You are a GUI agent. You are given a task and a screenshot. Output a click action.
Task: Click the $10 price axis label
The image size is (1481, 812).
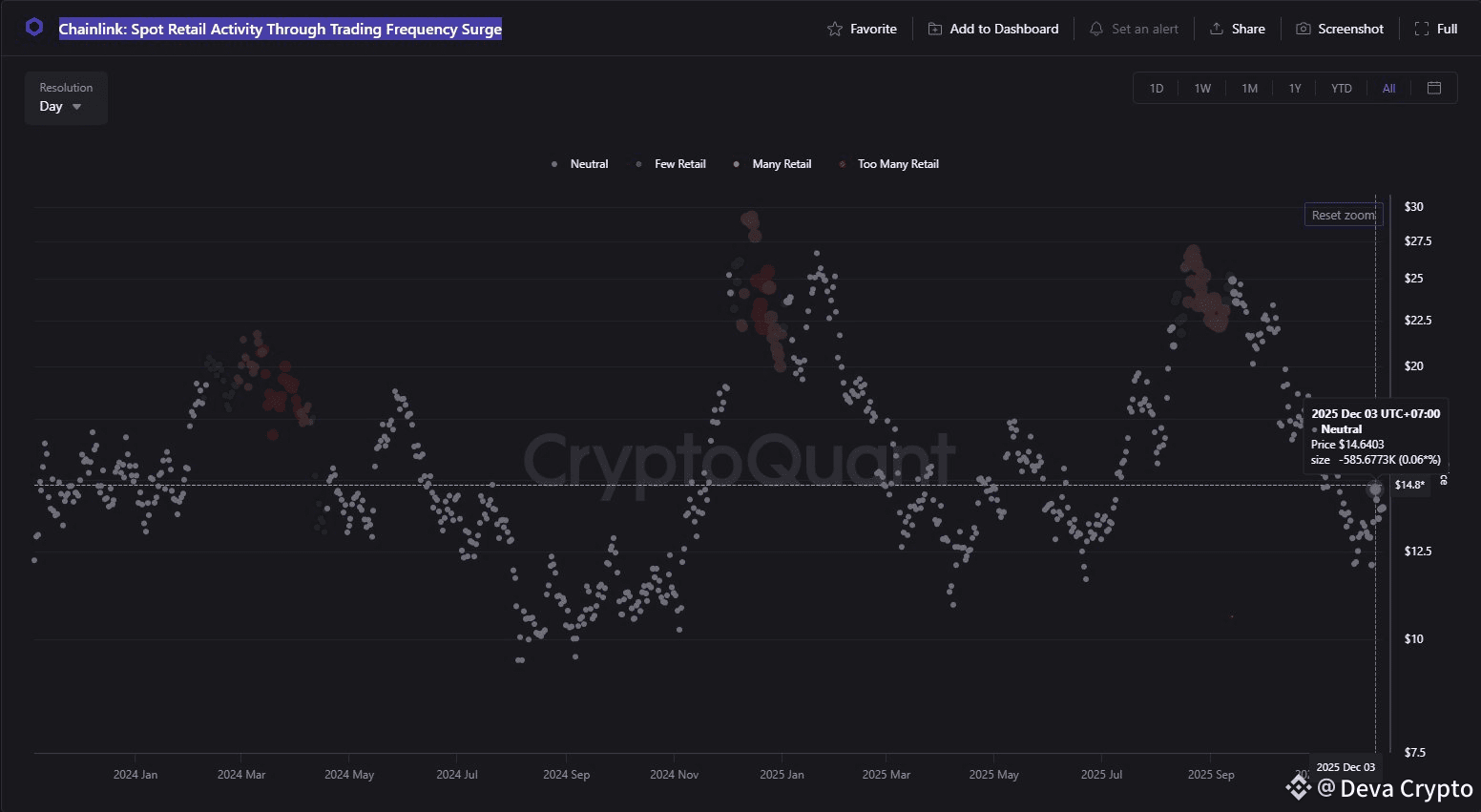1413,639
